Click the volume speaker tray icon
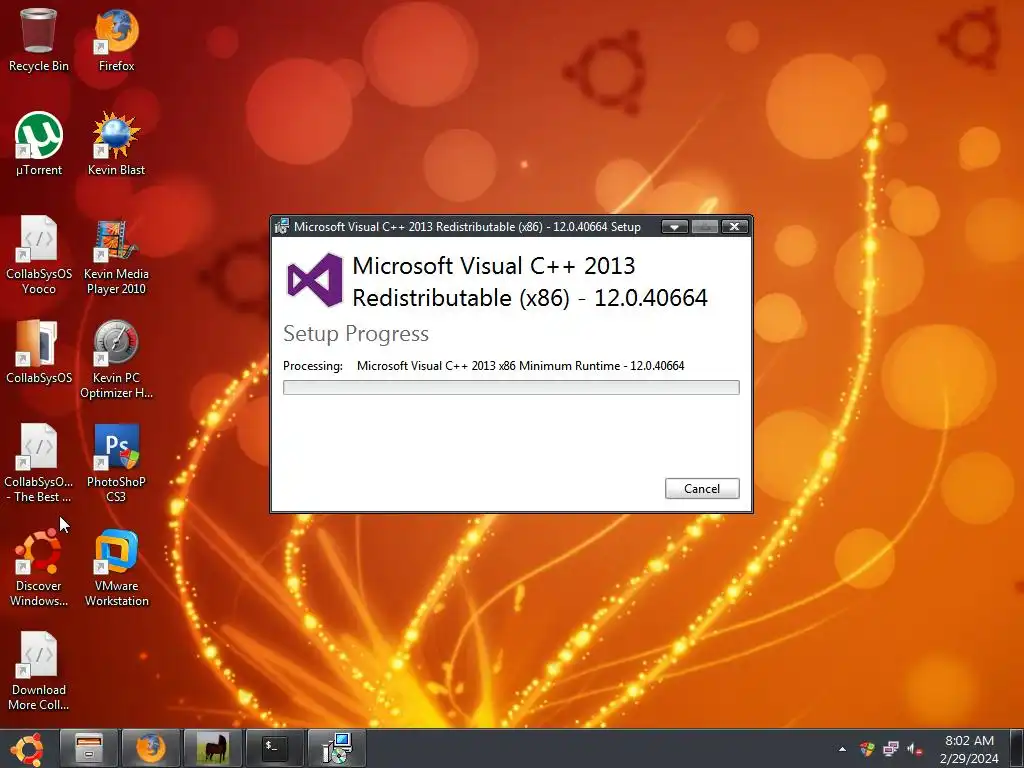 pos(915,749)
